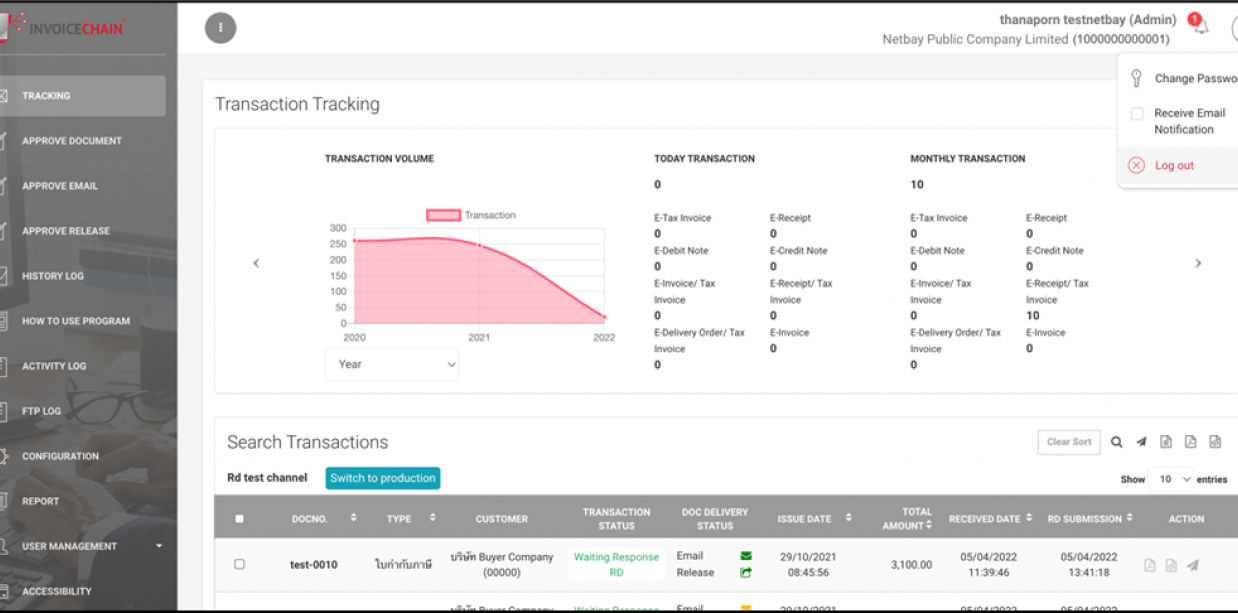Click the send icon in test-0010 action column

(1193, 565)
